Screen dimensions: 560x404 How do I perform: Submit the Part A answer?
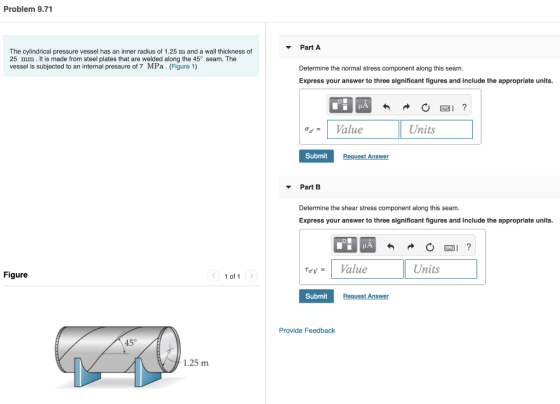(316, 156)
